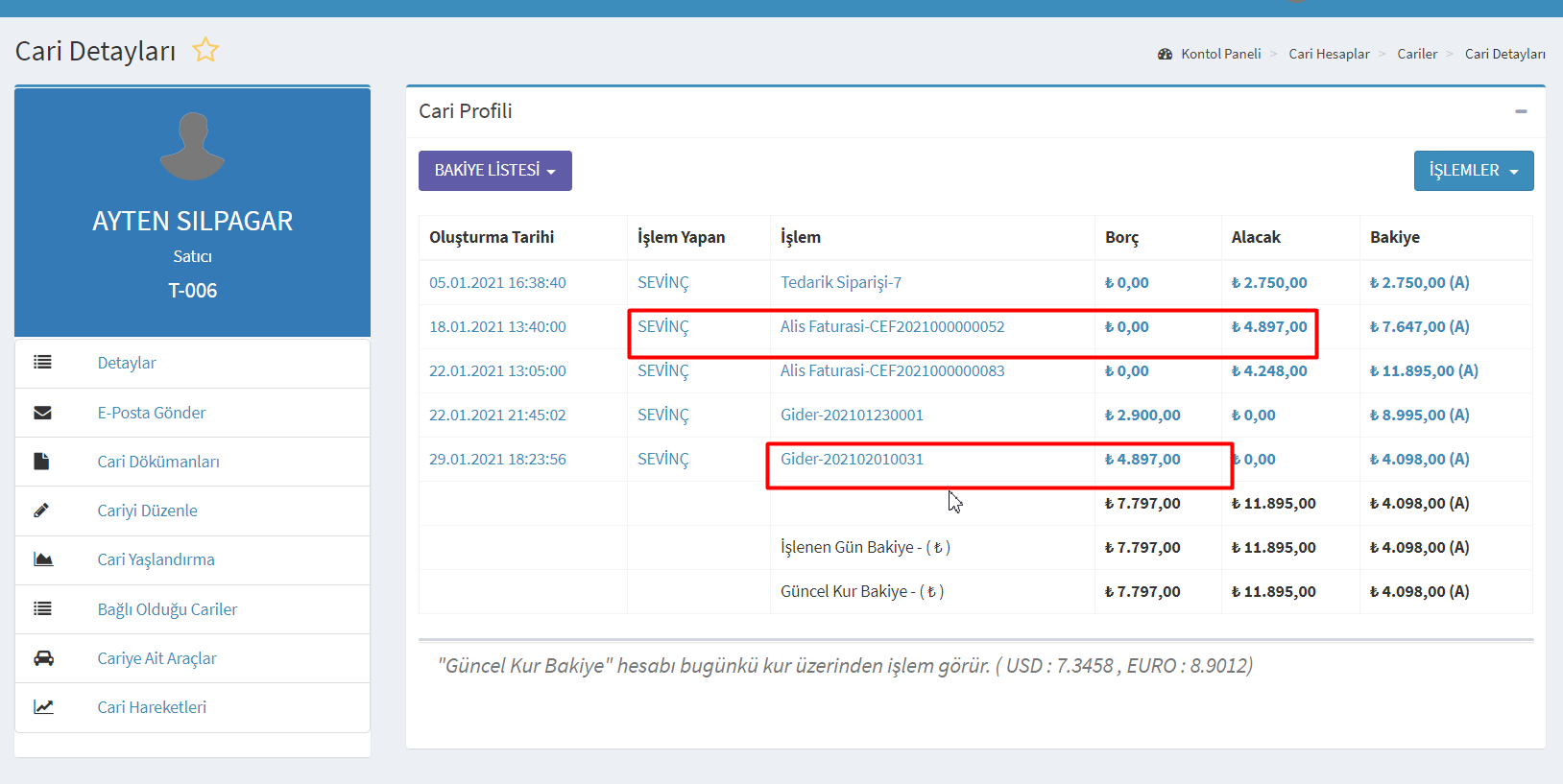Viewport: 1563px width, 784px height.
Task: Open Alis Faturasi-CEF2021000000083 invoice link
Action: click(892, 370)
